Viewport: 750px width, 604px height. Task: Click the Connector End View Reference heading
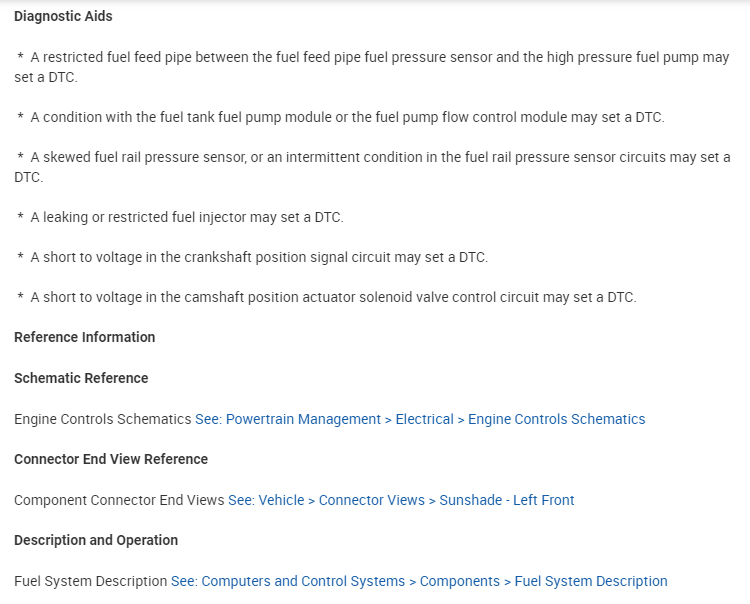(111, 459)
